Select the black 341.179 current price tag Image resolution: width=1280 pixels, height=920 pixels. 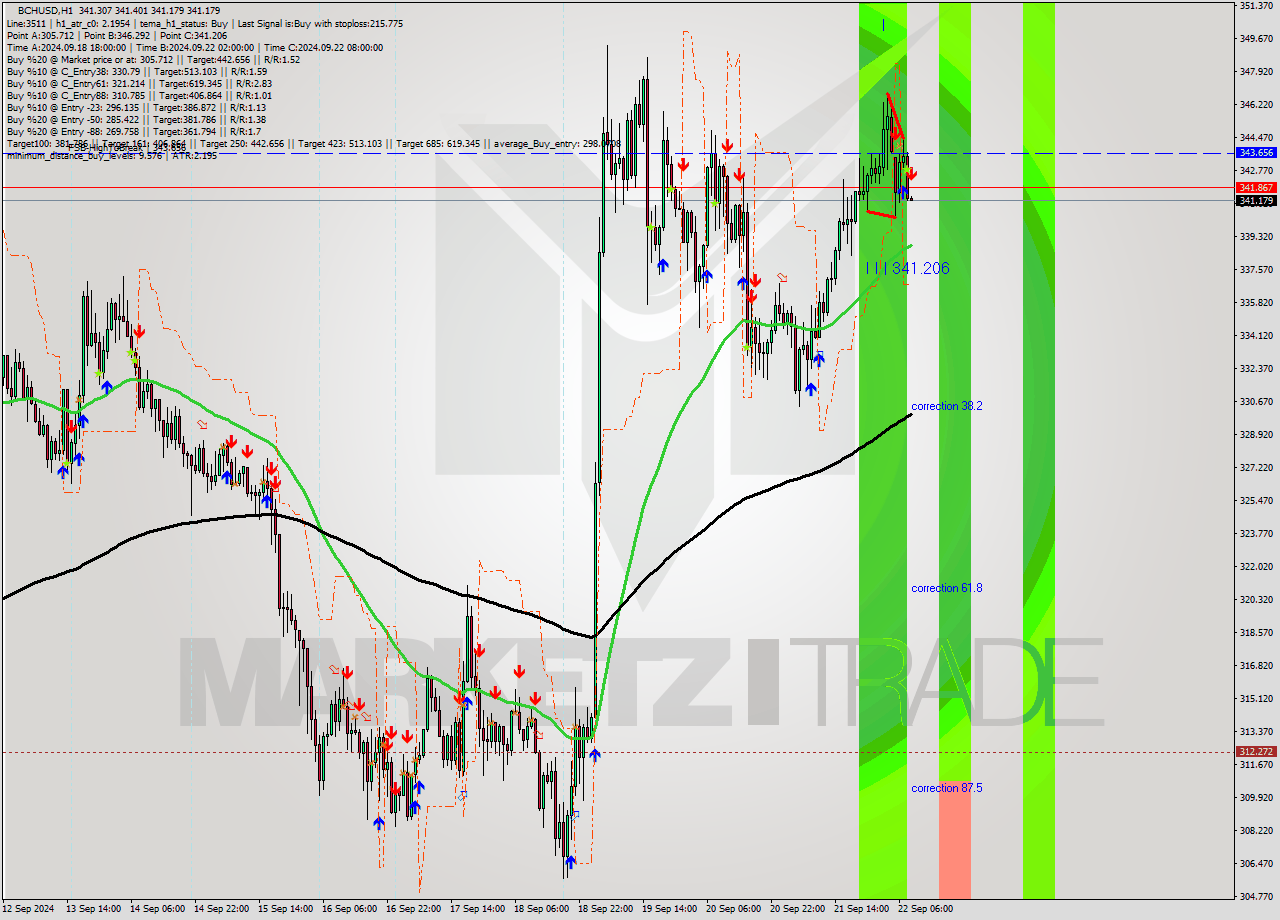[x=1256, y=200]
